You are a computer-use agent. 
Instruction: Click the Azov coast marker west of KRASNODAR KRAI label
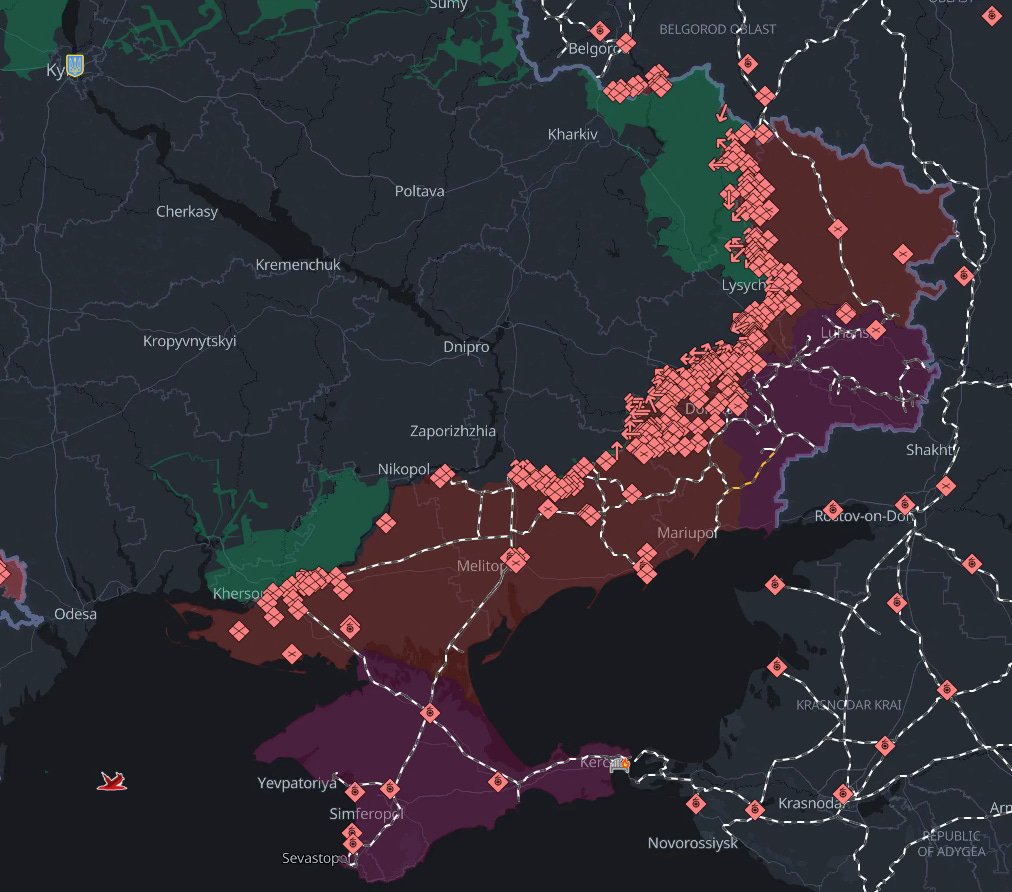coord(777,666)
